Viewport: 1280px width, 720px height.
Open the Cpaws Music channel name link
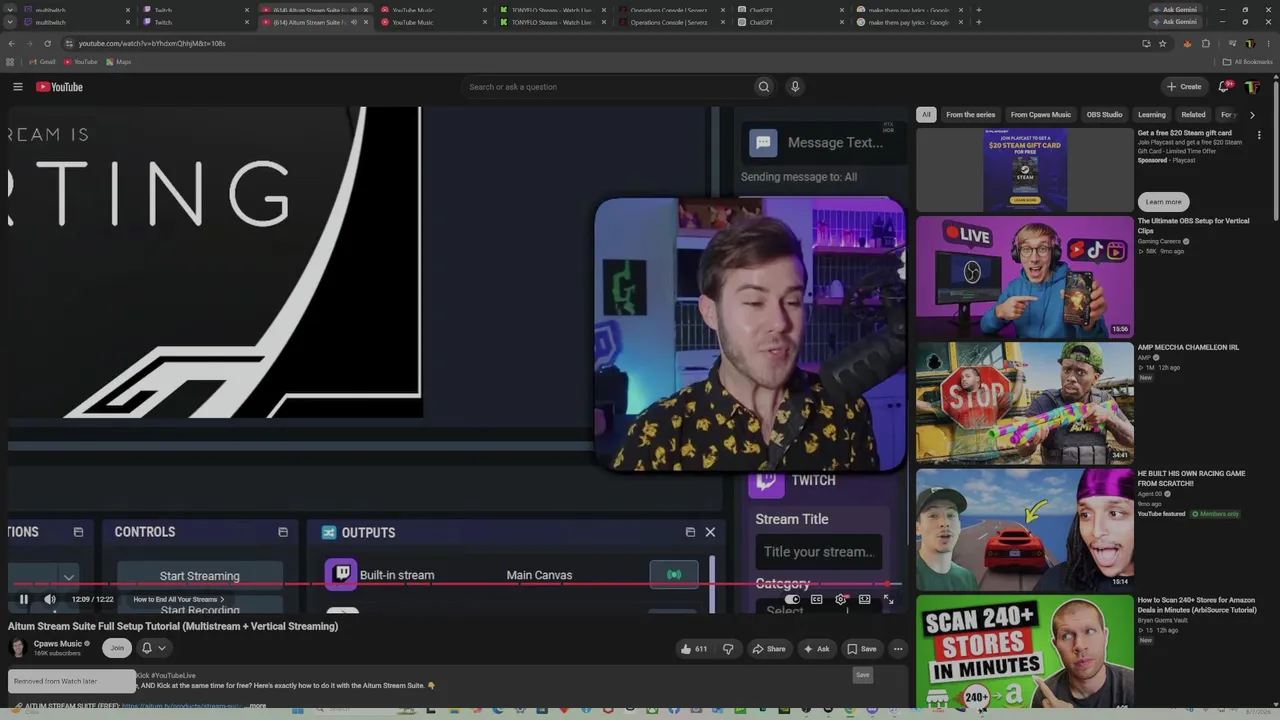click(x=58, y=644)
